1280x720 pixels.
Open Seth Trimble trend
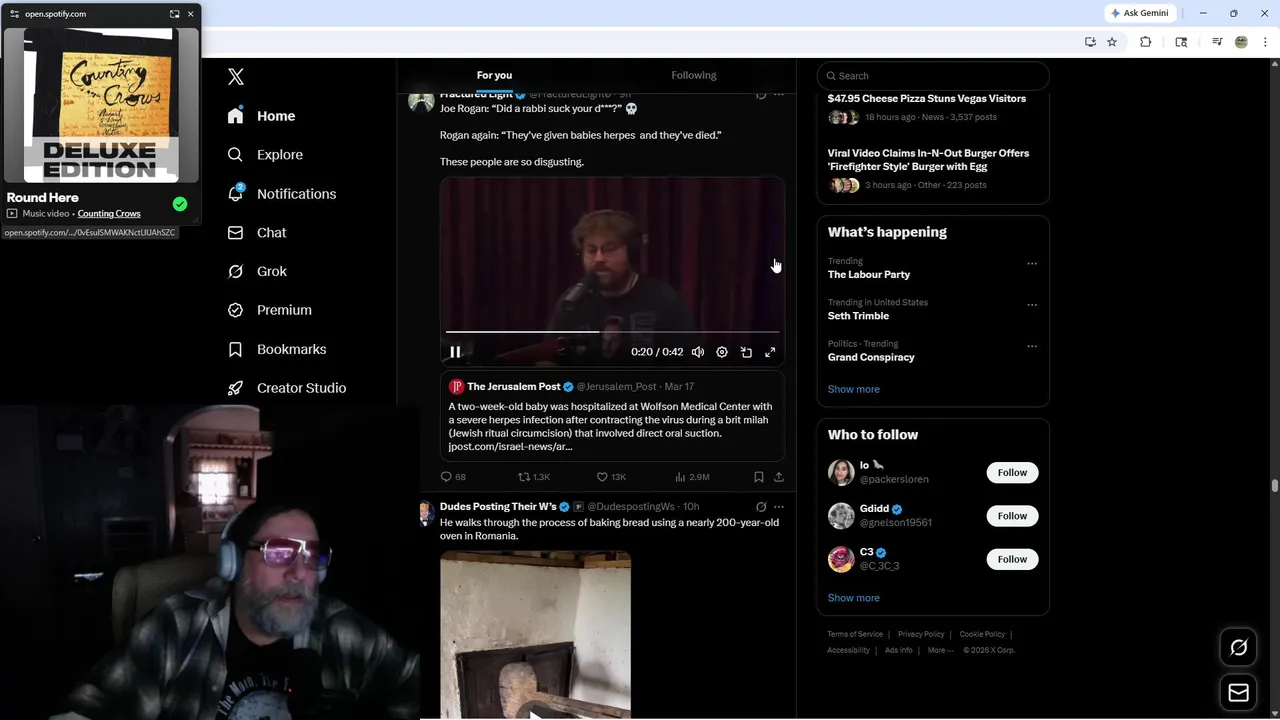(x=858, y=316)
